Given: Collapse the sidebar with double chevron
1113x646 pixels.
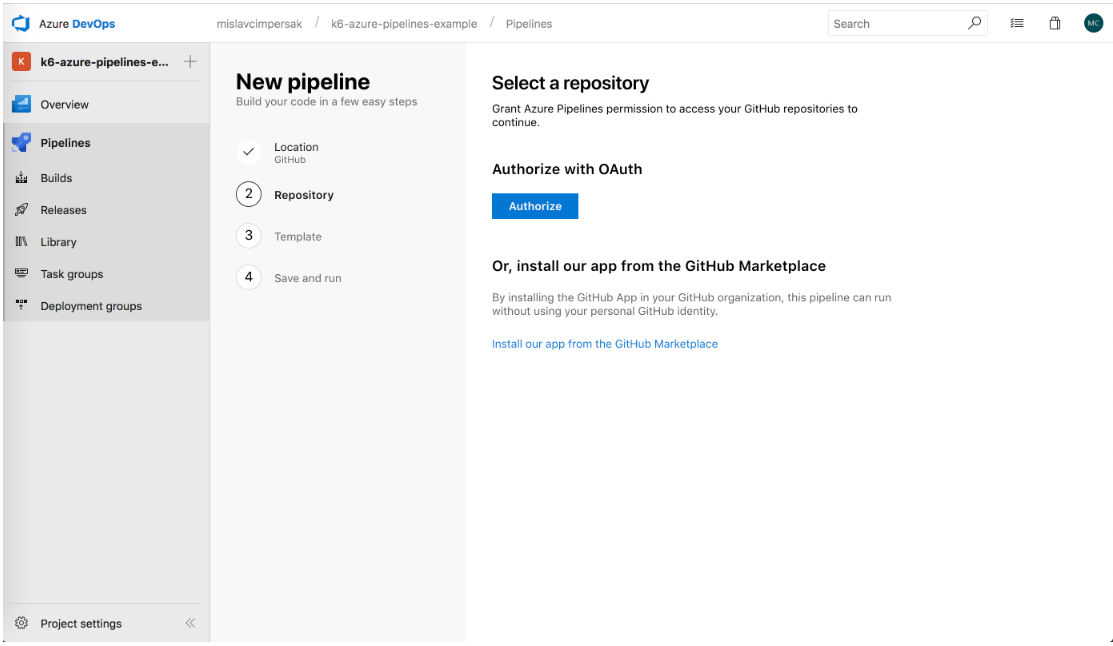Looking at the screenshot, I should pyautogui.click(x=190, y=623).
